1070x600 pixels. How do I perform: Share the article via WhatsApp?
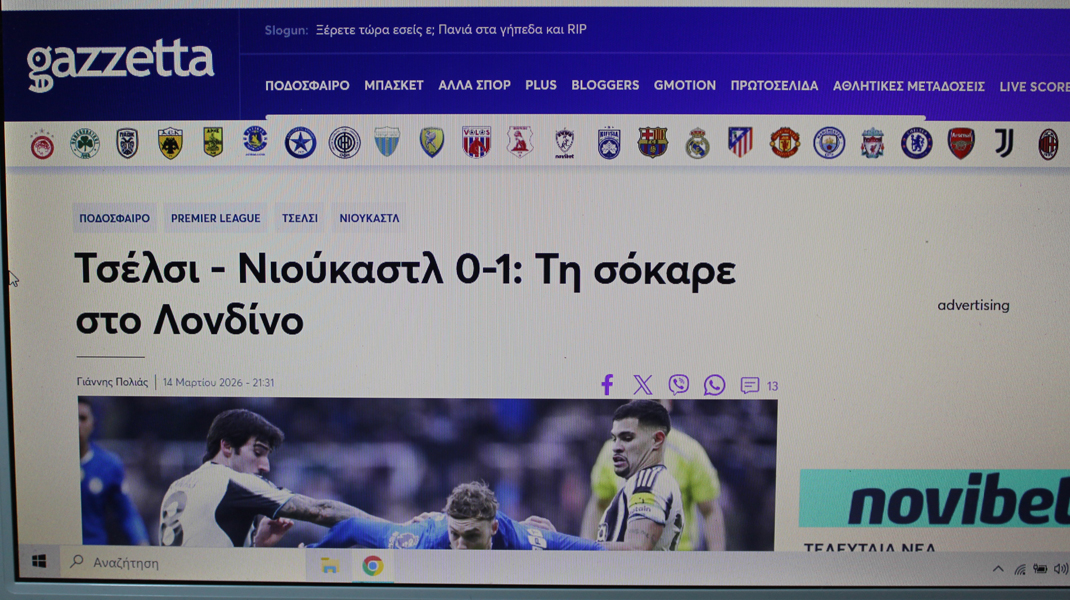pyautogui.click(x=714, y=385)
